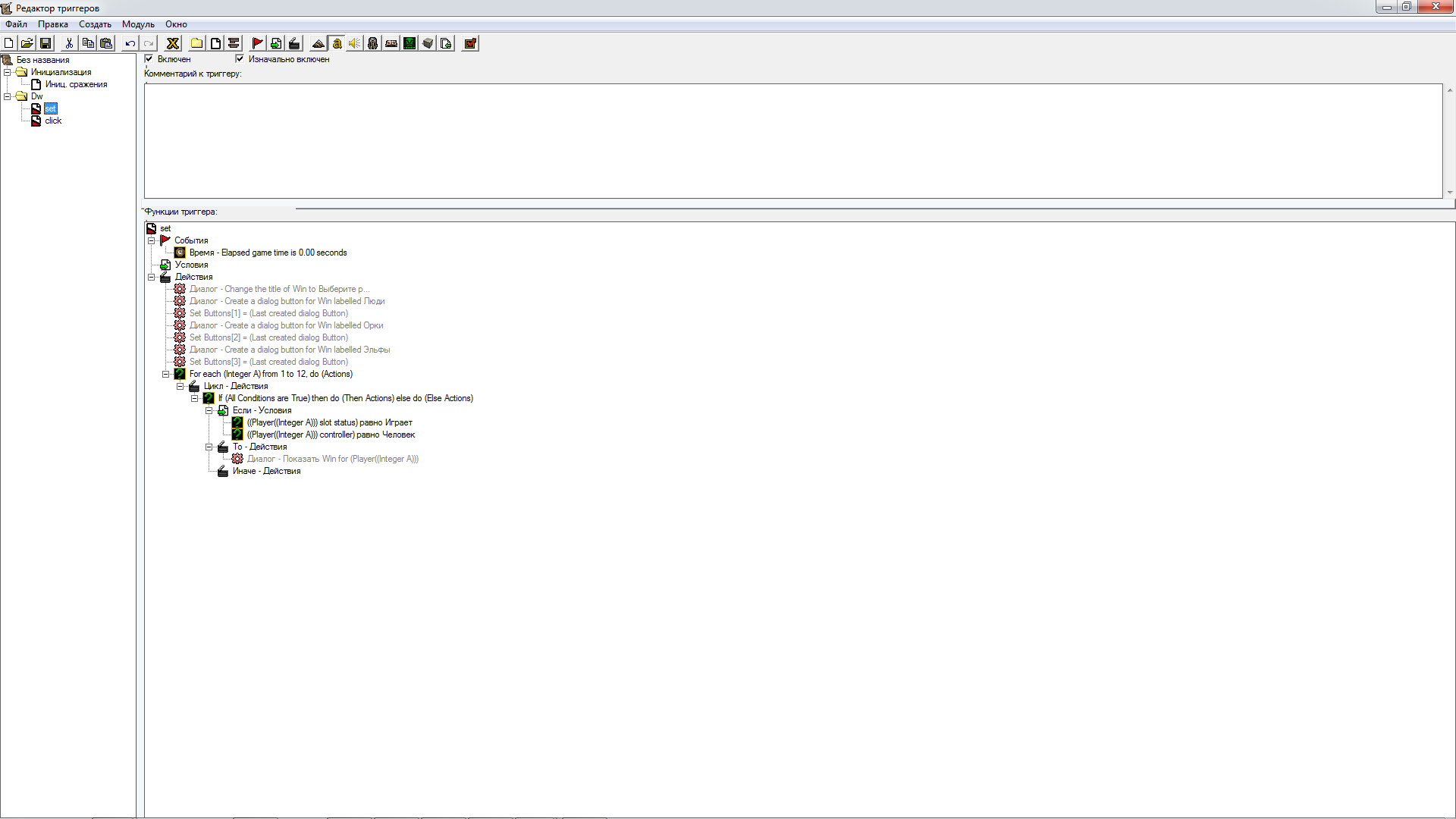Open the Object Editor helmet icon

pyautogui.click(x=373, y=43)
